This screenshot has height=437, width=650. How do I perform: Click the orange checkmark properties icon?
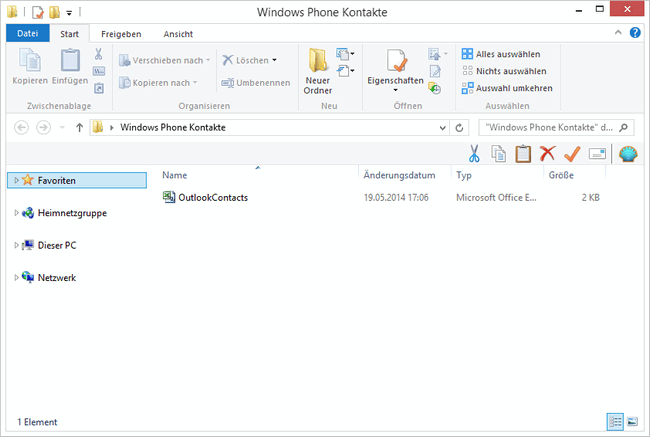(572, 153)
